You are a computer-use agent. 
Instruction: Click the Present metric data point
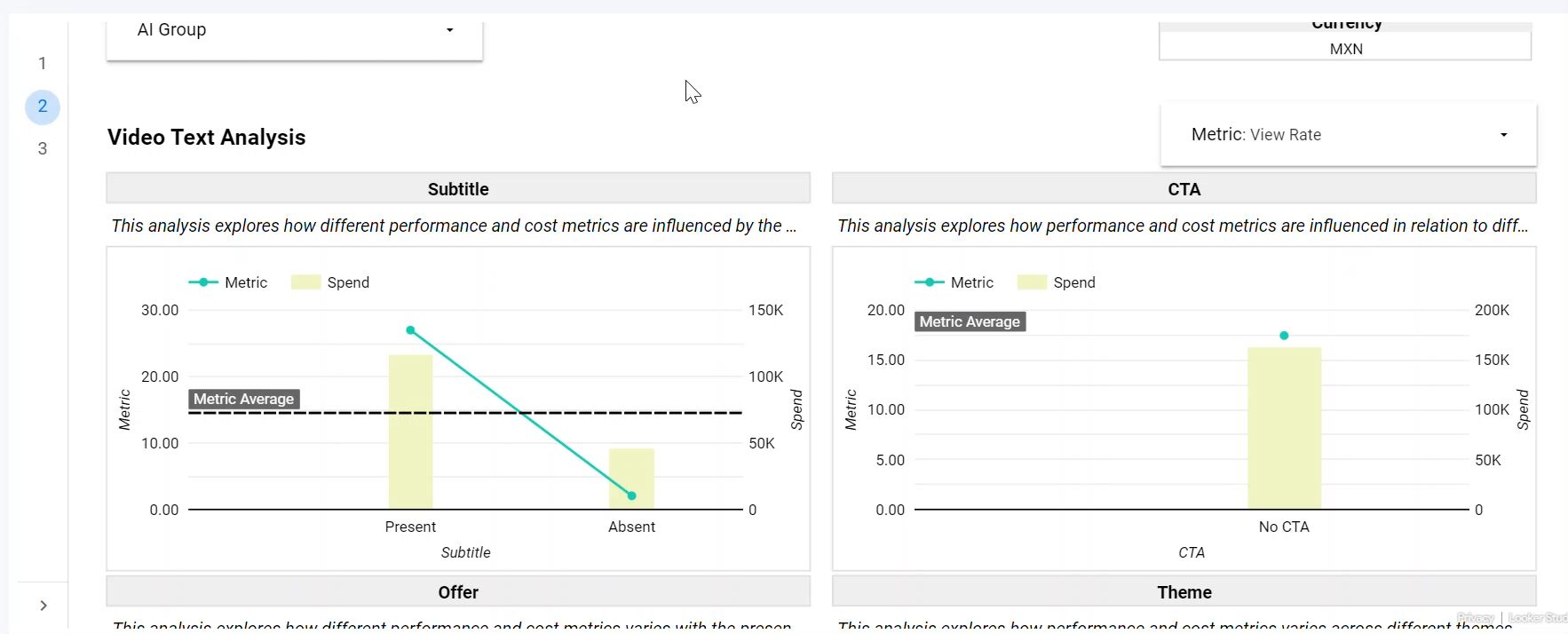tap(410, 330)
